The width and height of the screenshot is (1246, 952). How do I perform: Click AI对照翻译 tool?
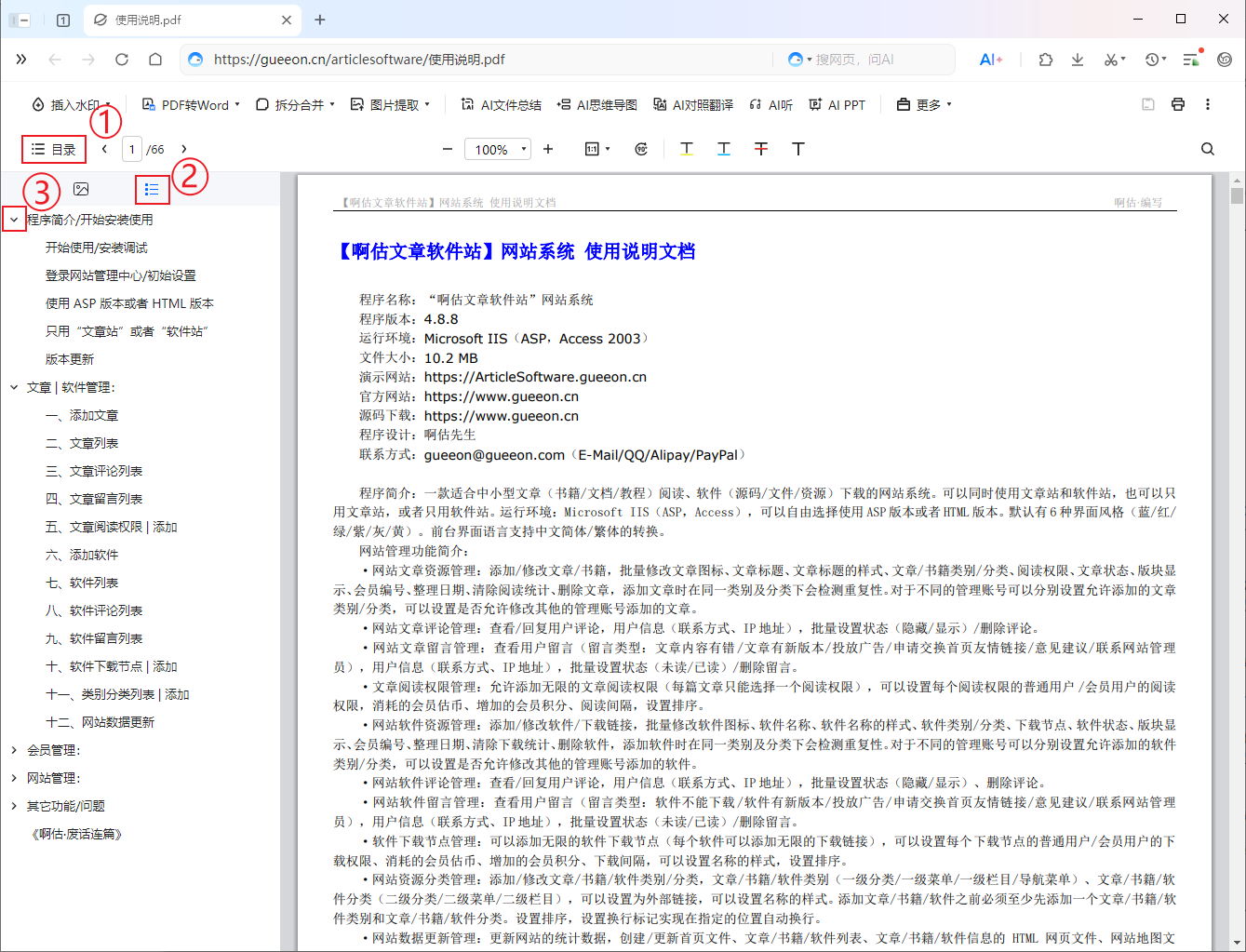693,104
